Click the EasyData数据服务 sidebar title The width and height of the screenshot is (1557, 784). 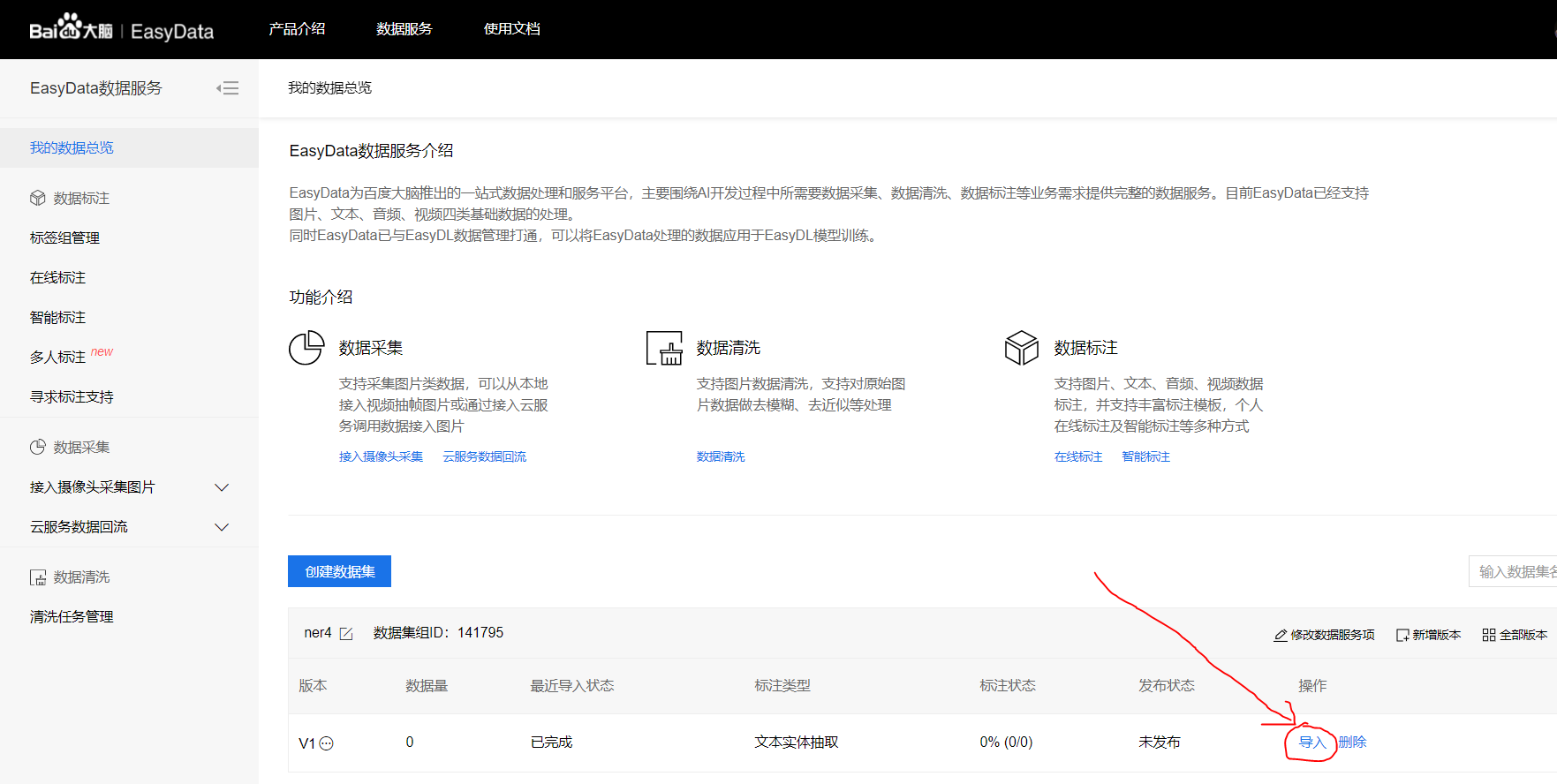(x=96, y=88)
